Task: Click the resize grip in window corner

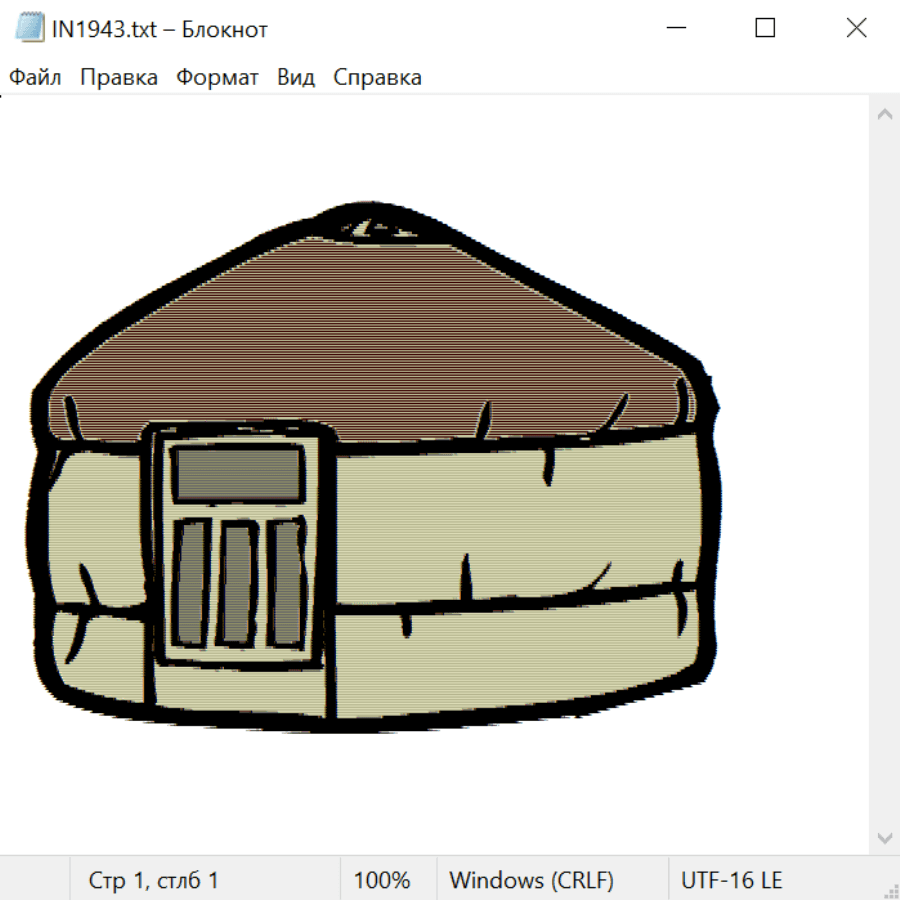Action: pos(890,889)
